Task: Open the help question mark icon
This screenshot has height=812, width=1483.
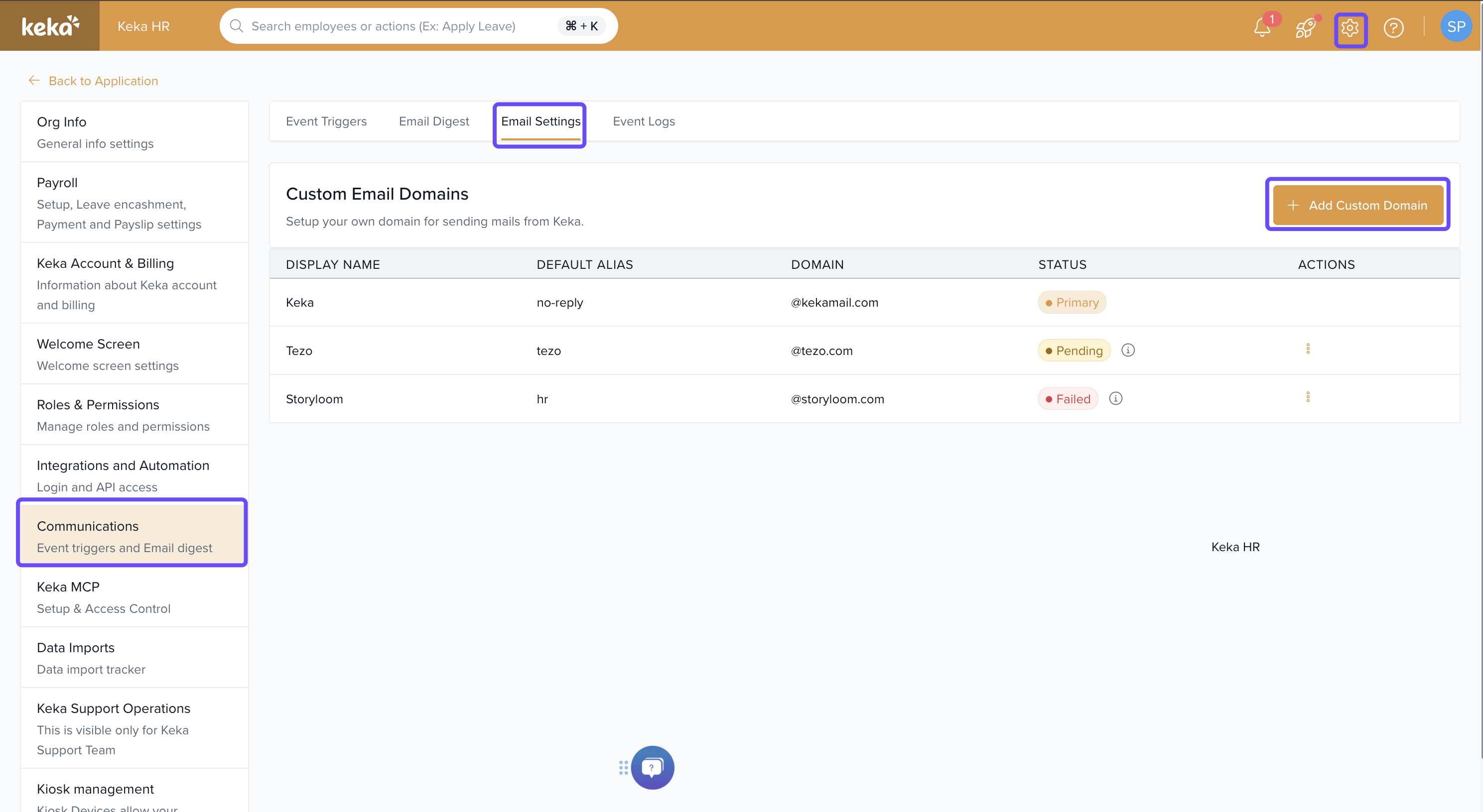Action: [1394, 27]
